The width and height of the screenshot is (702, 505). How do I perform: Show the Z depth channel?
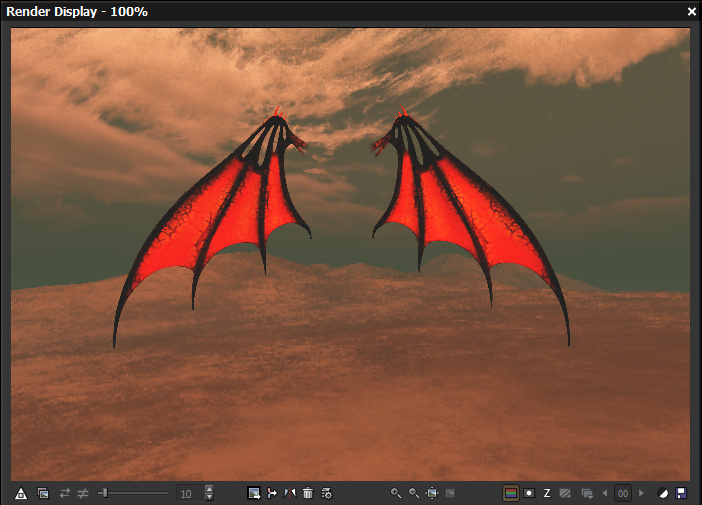pos(547,493)
